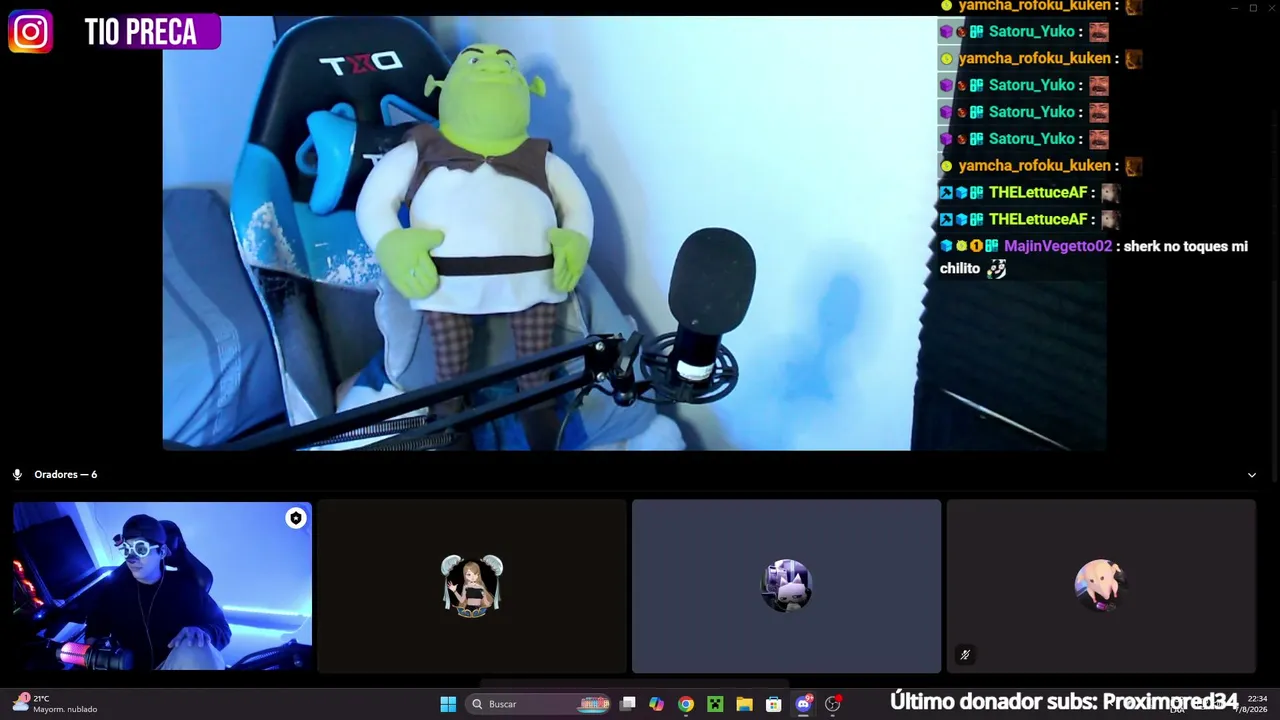
Task: Click the muted microphone icon on the speaker tile
Action: pyautogui.click(x=965, y=655)
